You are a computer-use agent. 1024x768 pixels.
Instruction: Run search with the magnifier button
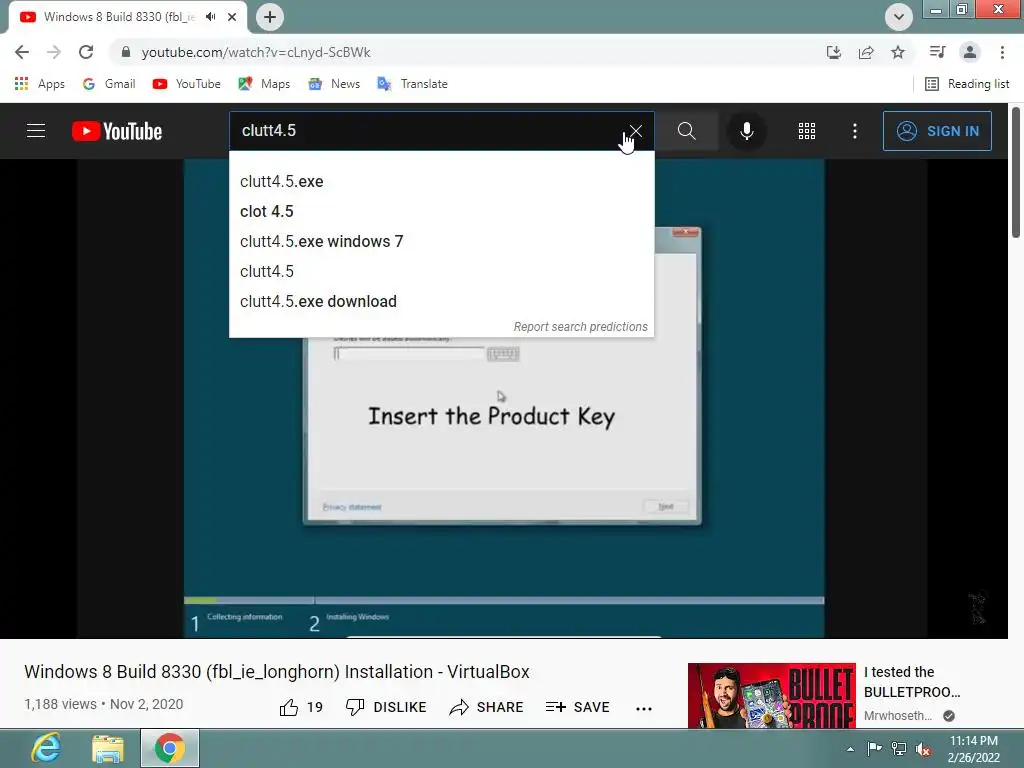coord(686,131)
